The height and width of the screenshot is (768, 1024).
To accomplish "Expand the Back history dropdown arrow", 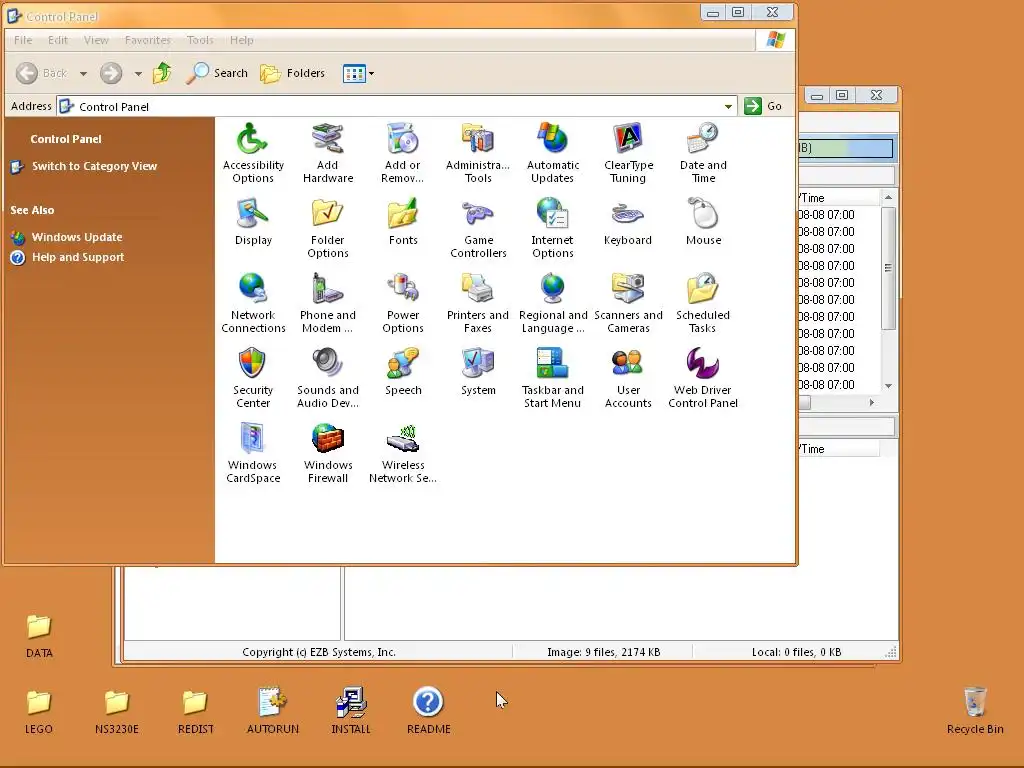I will pyautogui.click(x=84, y=74).
